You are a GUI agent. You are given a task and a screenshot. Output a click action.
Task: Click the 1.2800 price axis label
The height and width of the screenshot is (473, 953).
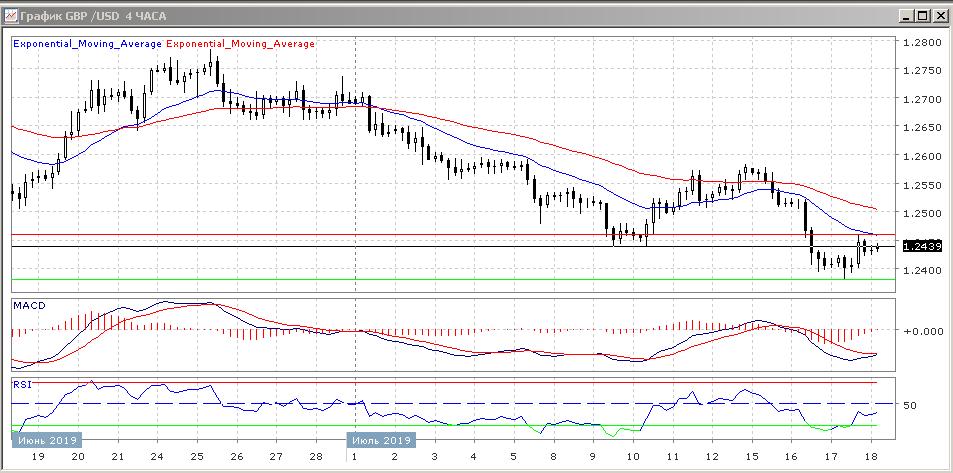click(920, 43)
